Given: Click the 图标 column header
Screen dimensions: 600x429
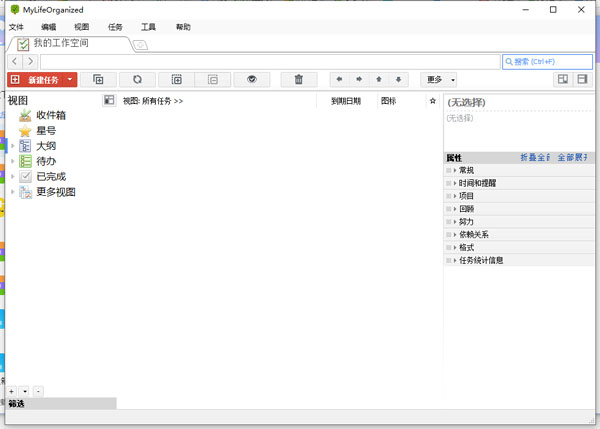Looking at the screenshot, I should tap(388, 101).
